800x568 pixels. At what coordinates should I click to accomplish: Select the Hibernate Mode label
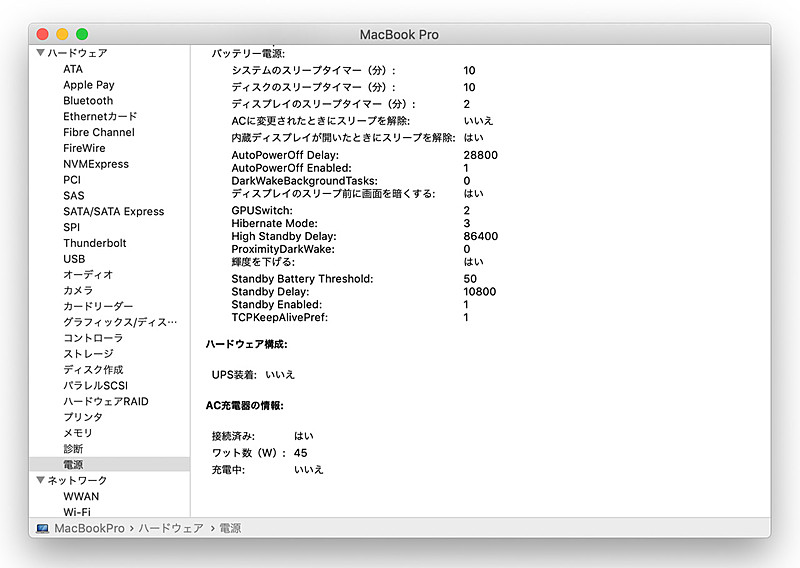coord(274,224)
